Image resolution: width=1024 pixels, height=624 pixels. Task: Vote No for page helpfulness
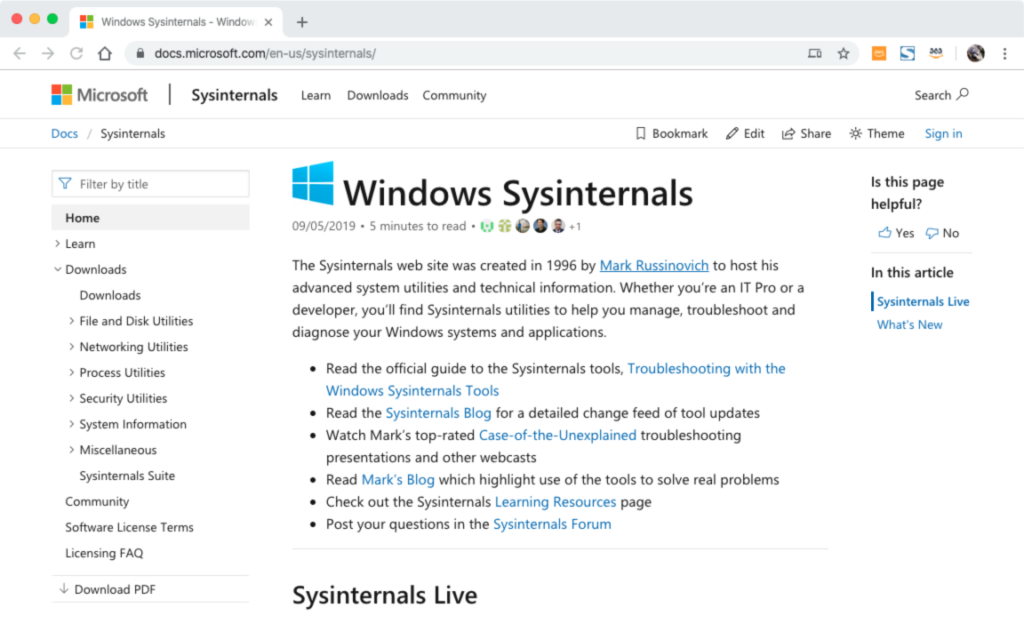coord(941,233)
